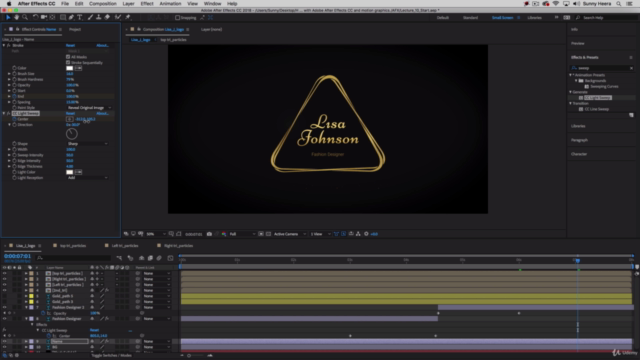The image size is (640, 360).
Task: Open the Active Camera view dropdown
Action: [x=289, y=234]
